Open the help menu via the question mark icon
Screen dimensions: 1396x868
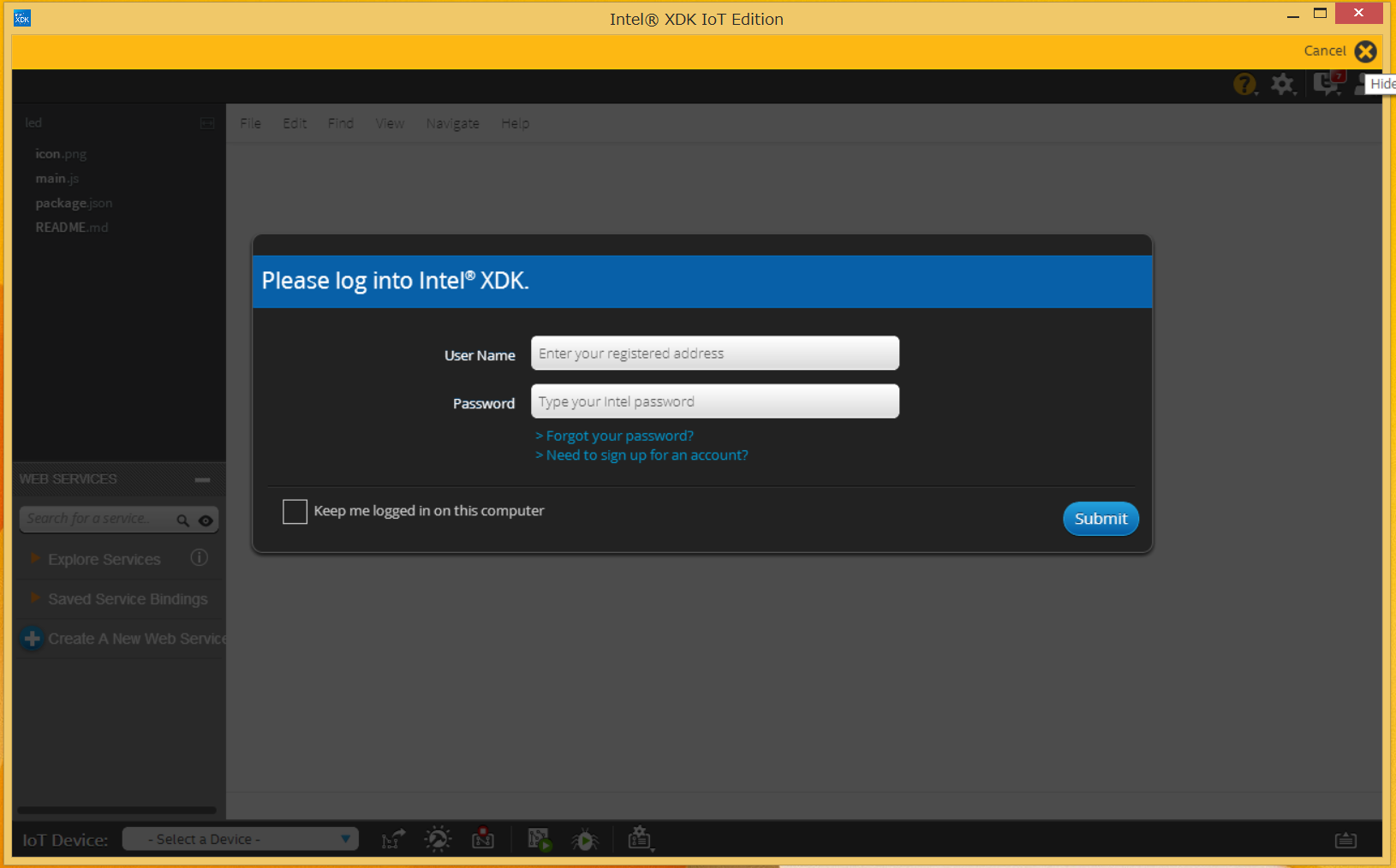tap(1245, 84)
